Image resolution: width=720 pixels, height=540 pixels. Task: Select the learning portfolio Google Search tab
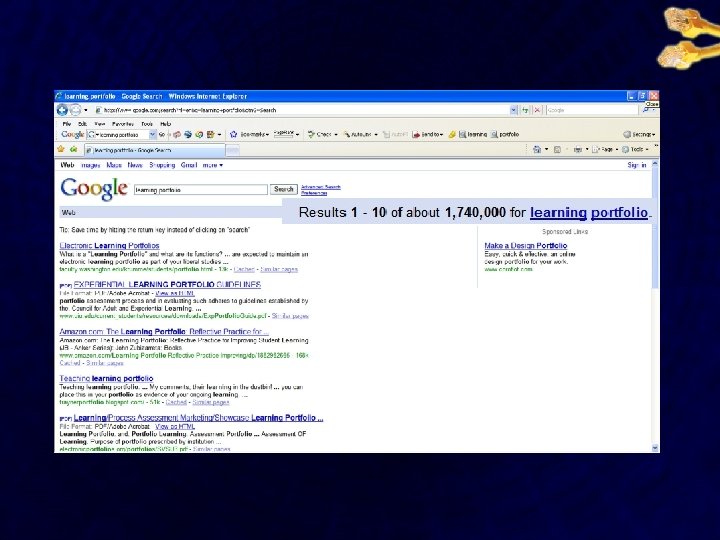154,150
